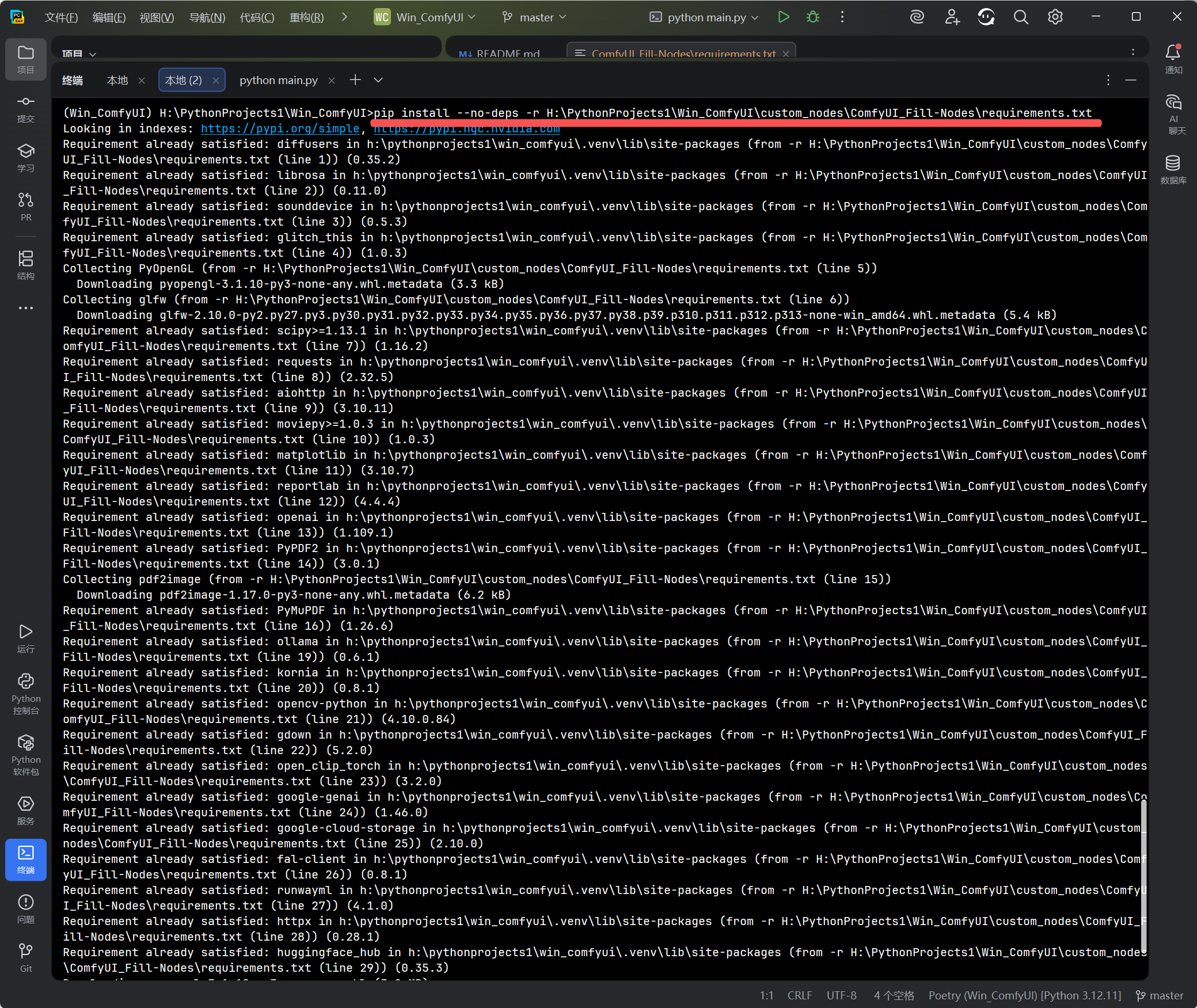The width and height of the screenshot is (1197, 1008).
Task: Open the AI Chat panel
Action: click(x=1173, y=115)
